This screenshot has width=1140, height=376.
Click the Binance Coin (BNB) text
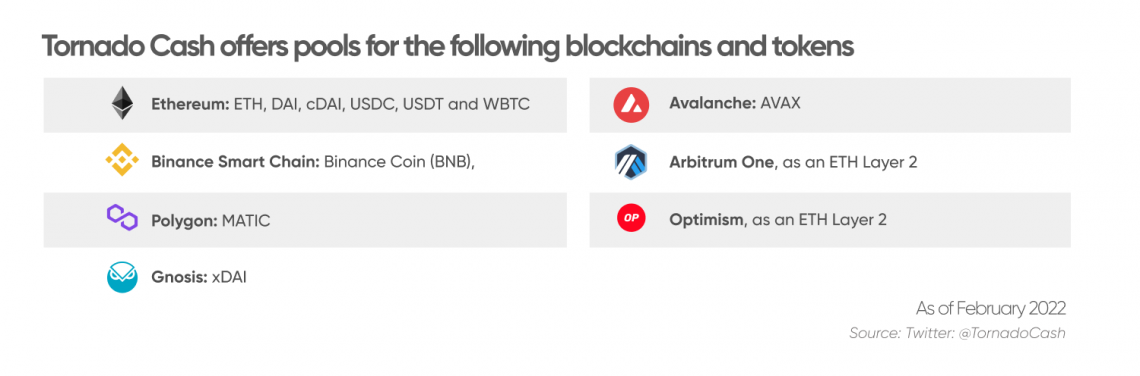pyautogui.click(x=400, y=161)
